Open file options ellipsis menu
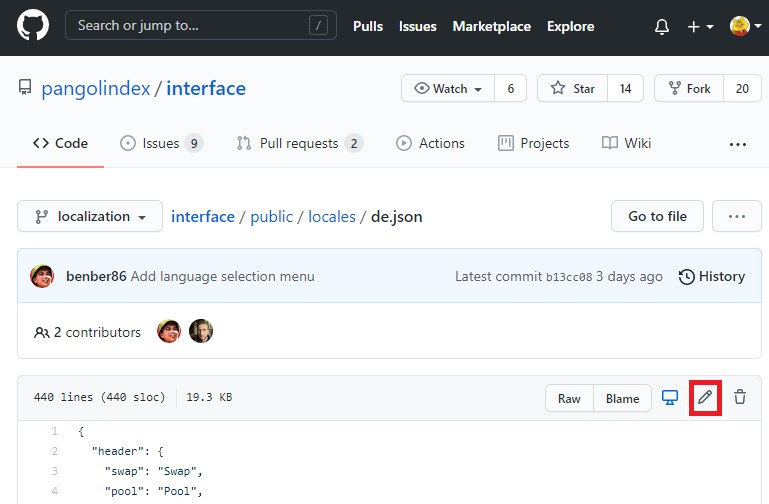 point(737,216)
